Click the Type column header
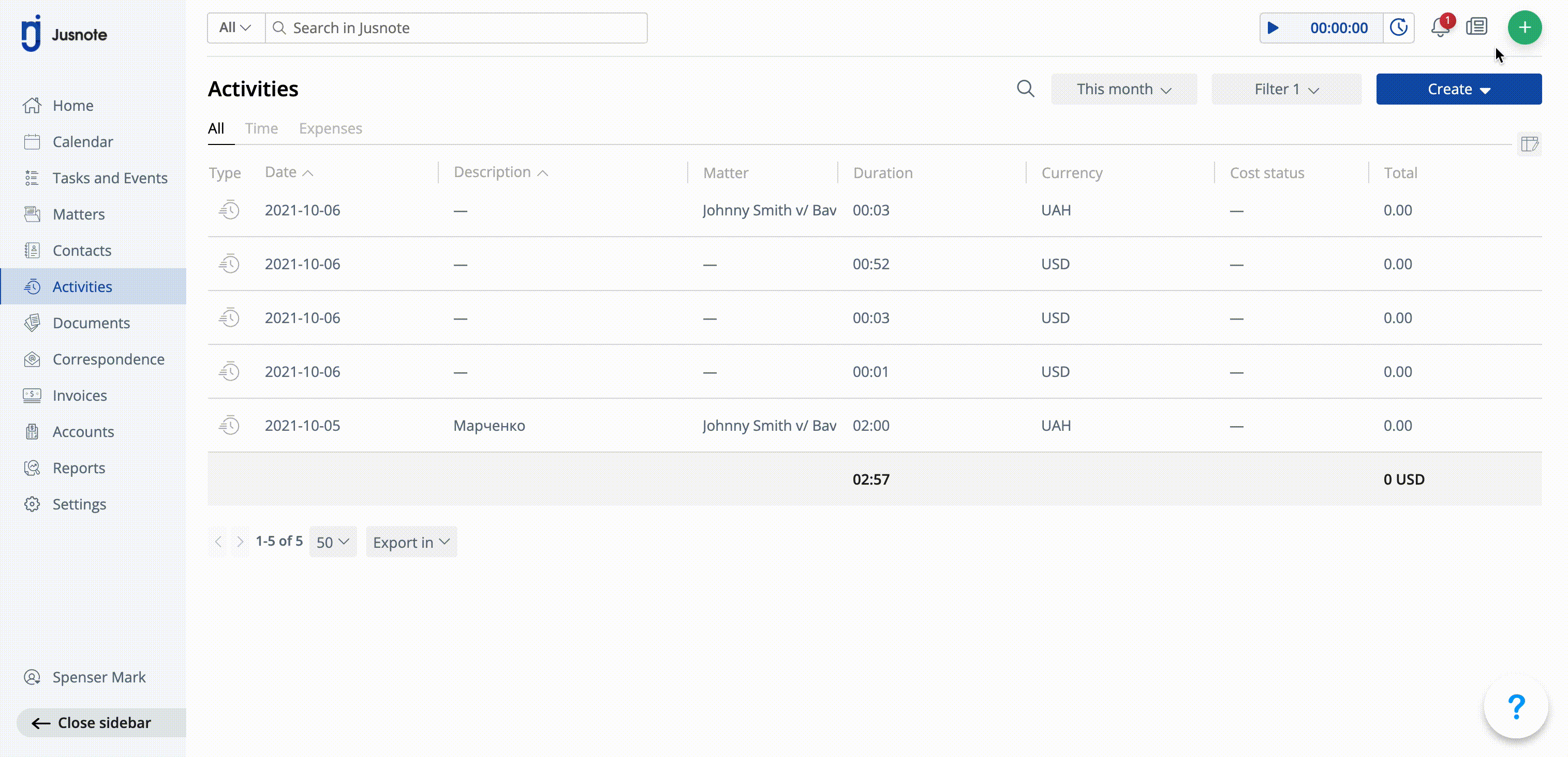The image size is (1568, 757). [225, 173]
